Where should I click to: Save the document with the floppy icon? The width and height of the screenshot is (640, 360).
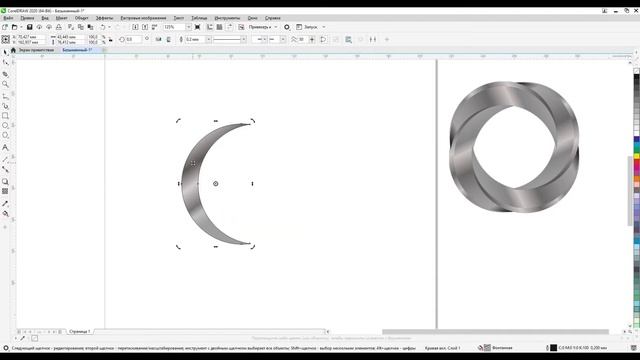coord(29,27)
